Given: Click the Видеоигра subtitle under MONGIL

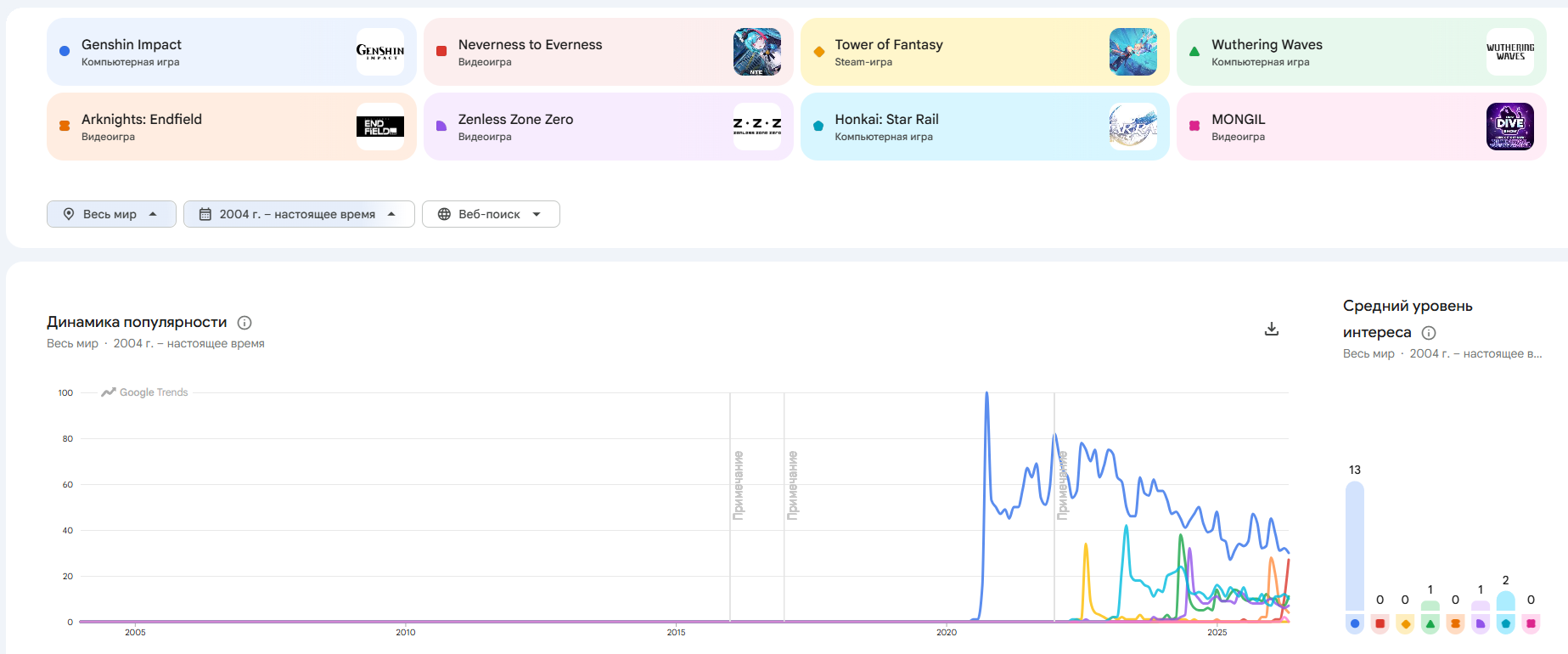Looking at the screenshot, I should coord(1238,137).
